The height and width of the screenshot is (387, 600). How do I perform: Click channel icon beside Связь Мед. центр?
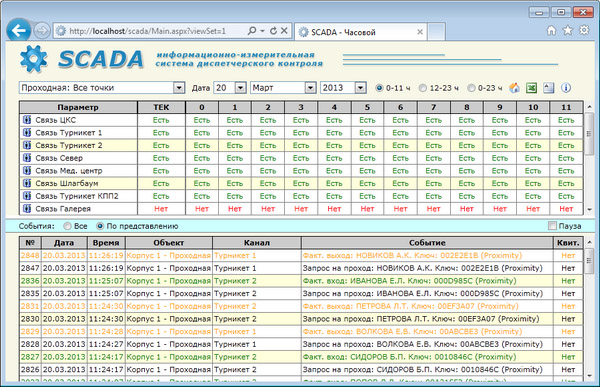(27, 170)
